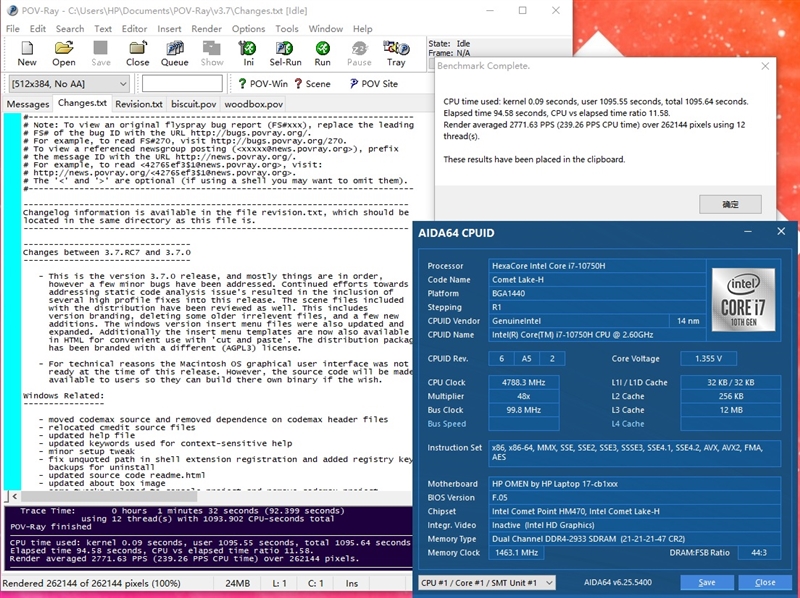Visit the POV Site link
800x598 pixels.
(372, 84)
